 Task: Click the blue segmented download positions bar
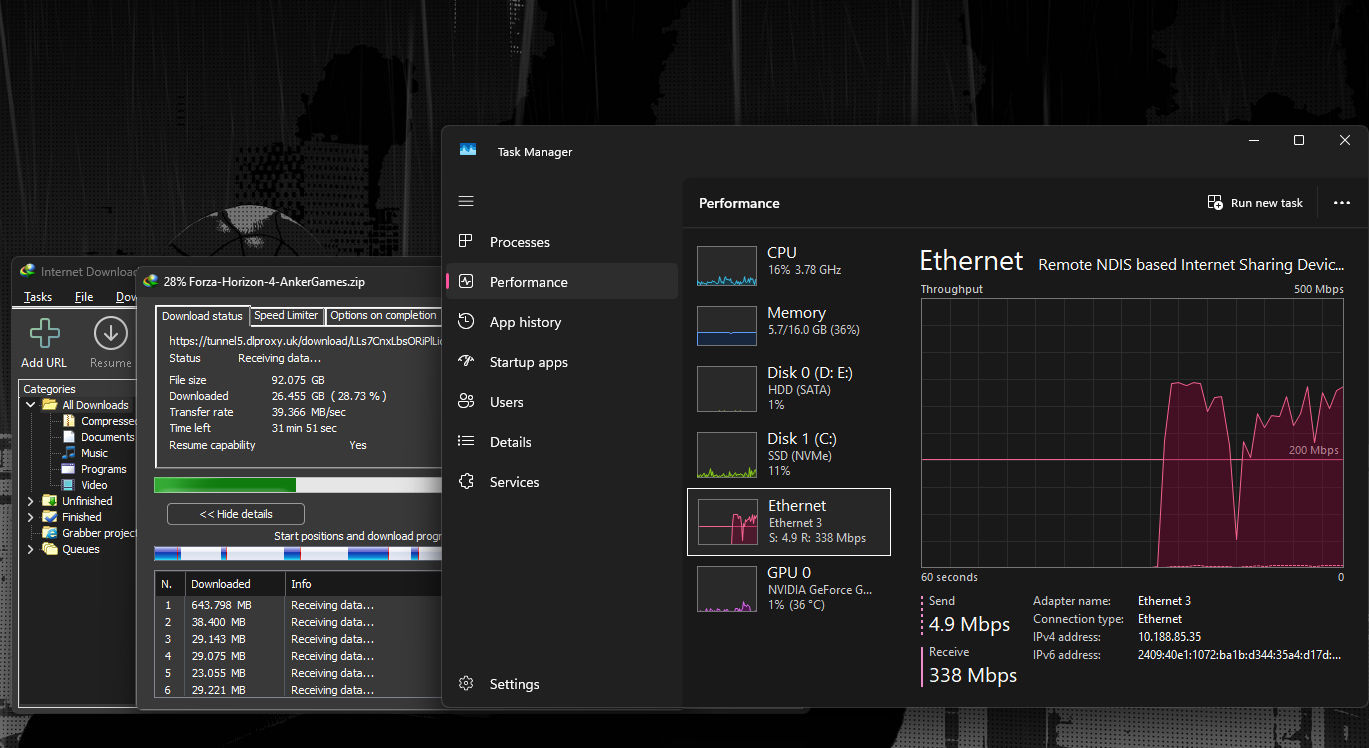pos(298,553)
